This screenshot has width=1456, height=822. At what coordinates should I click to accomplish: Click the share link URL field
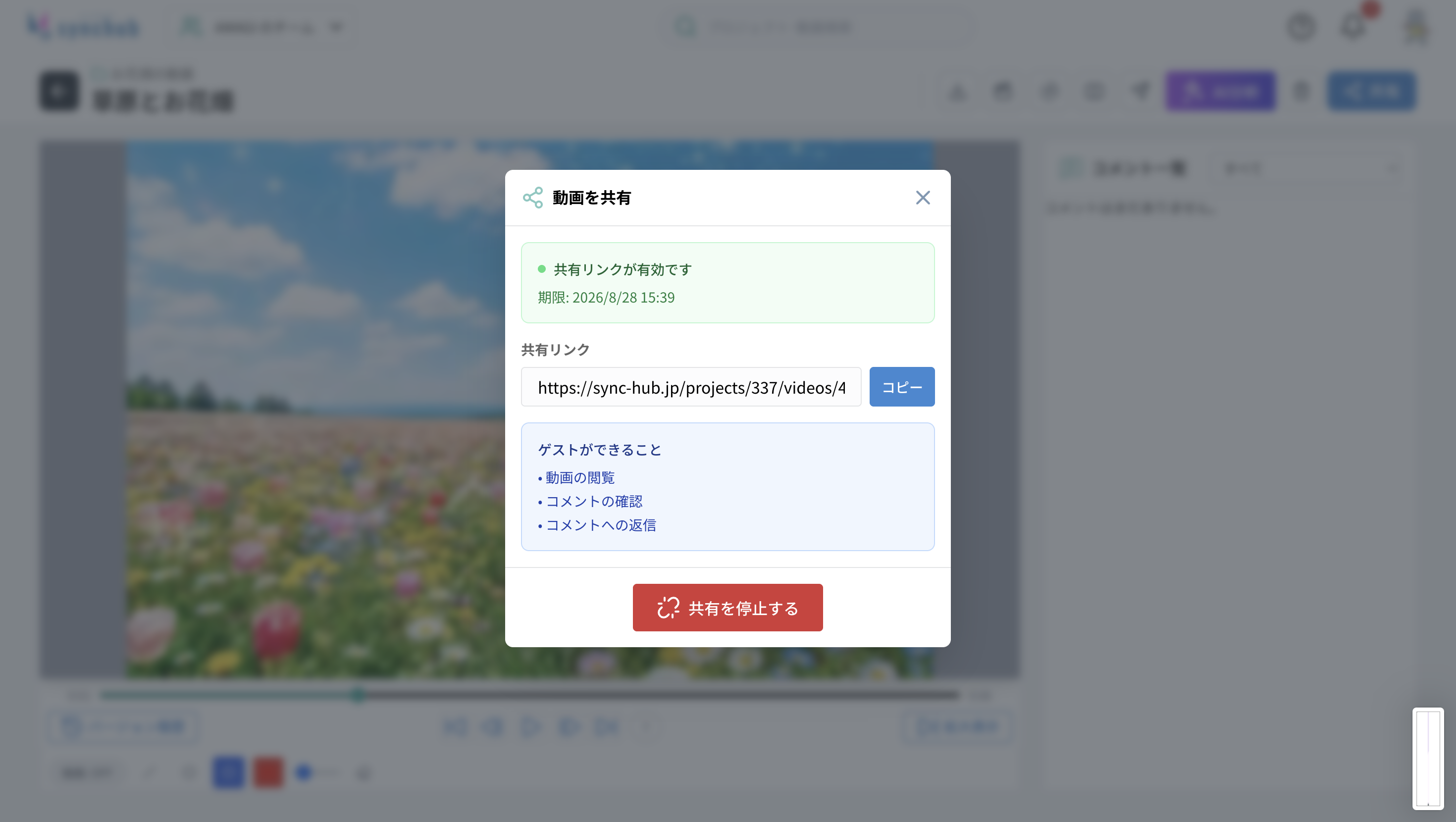tap(691, 387)
